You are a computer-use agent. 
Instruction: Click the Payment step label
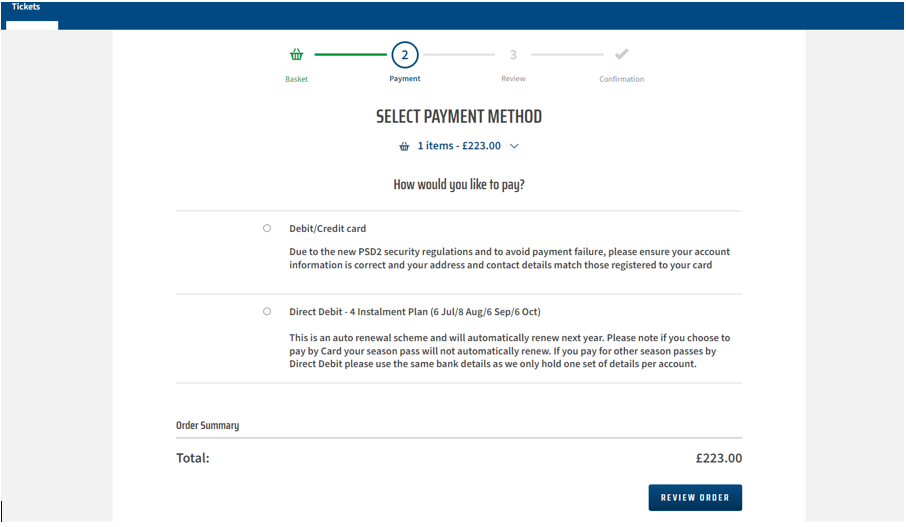404,79
